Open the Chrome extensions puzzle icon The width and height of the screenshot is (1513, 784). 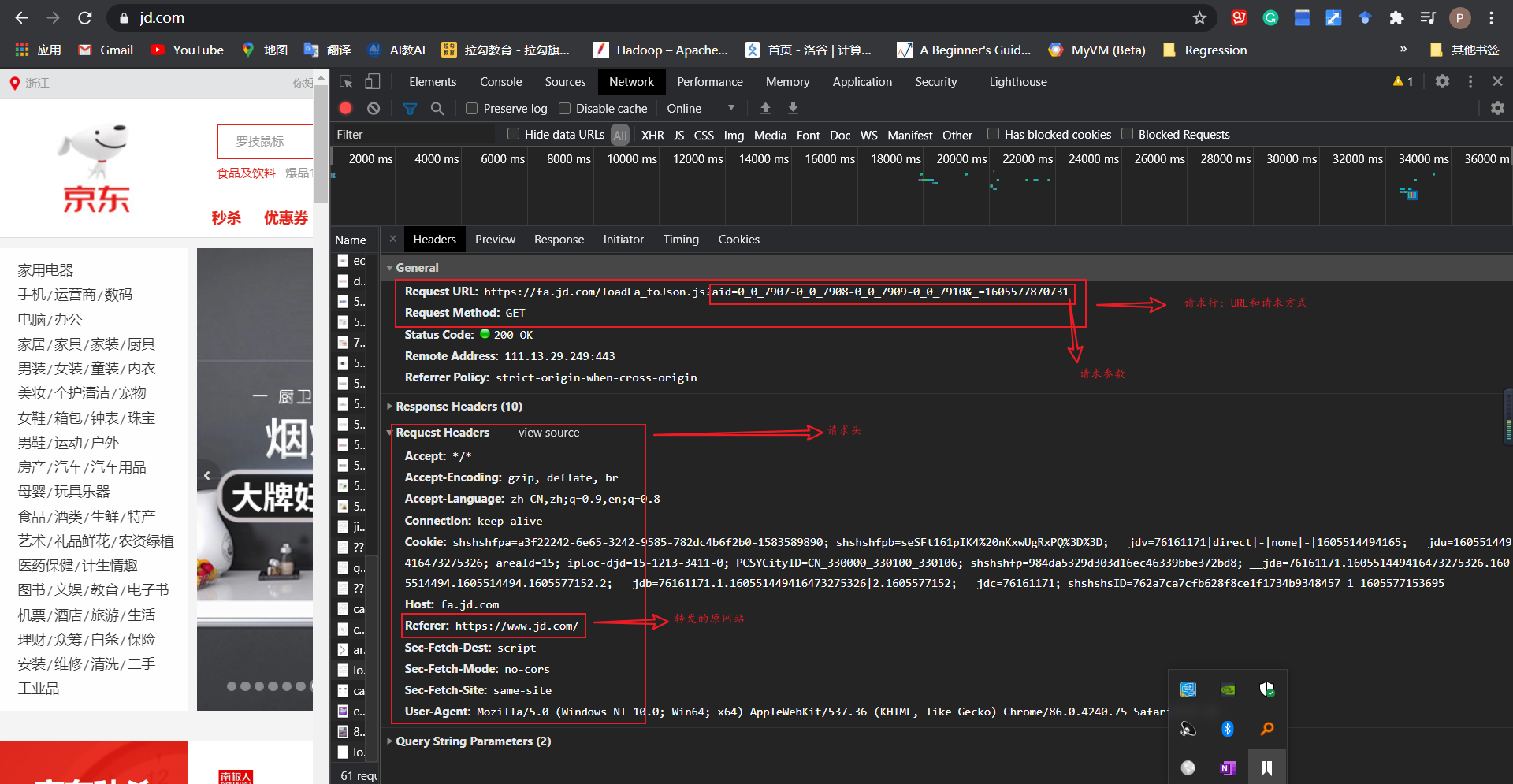pyautogui.click(x=1396, y=17)
